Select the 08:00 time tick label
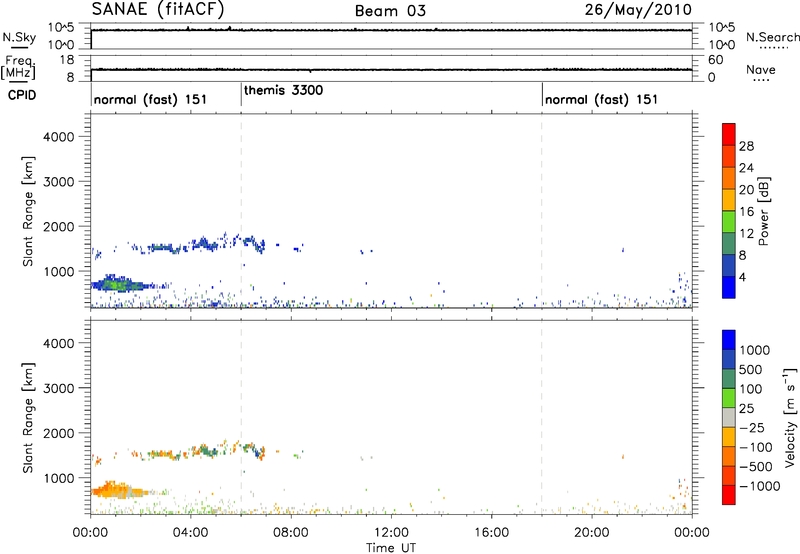The height and width of the screenshot is (554, 800). 291,533
